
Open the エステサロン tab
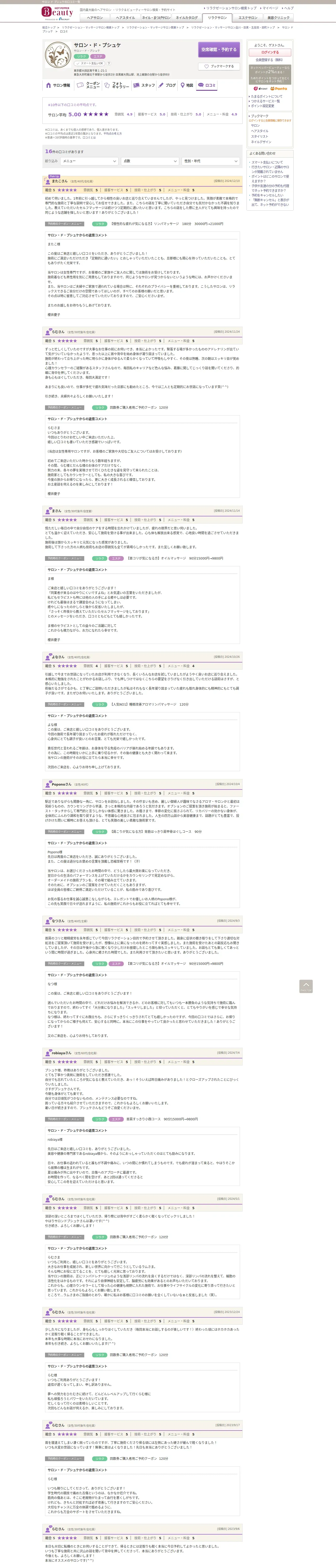click(248, 18)
